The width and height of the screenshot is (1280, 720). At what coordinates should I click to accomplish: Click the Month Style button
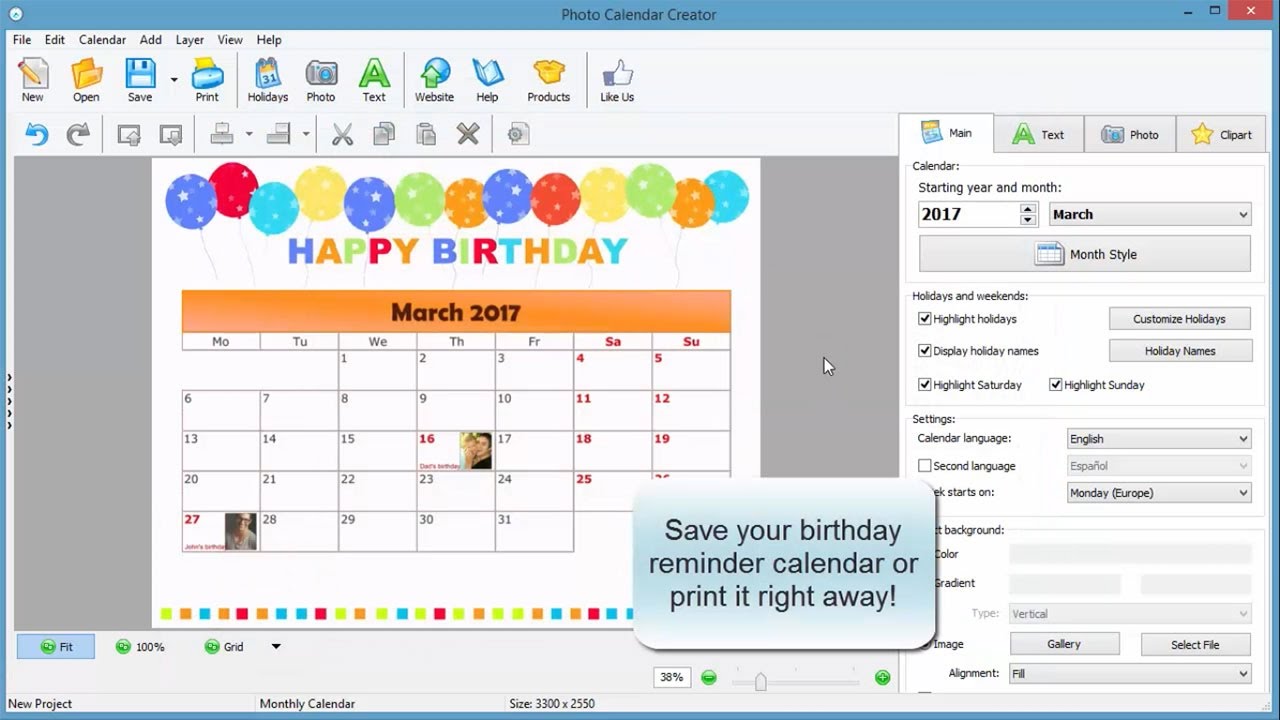pyautogui.click(x=1085, y=254)
